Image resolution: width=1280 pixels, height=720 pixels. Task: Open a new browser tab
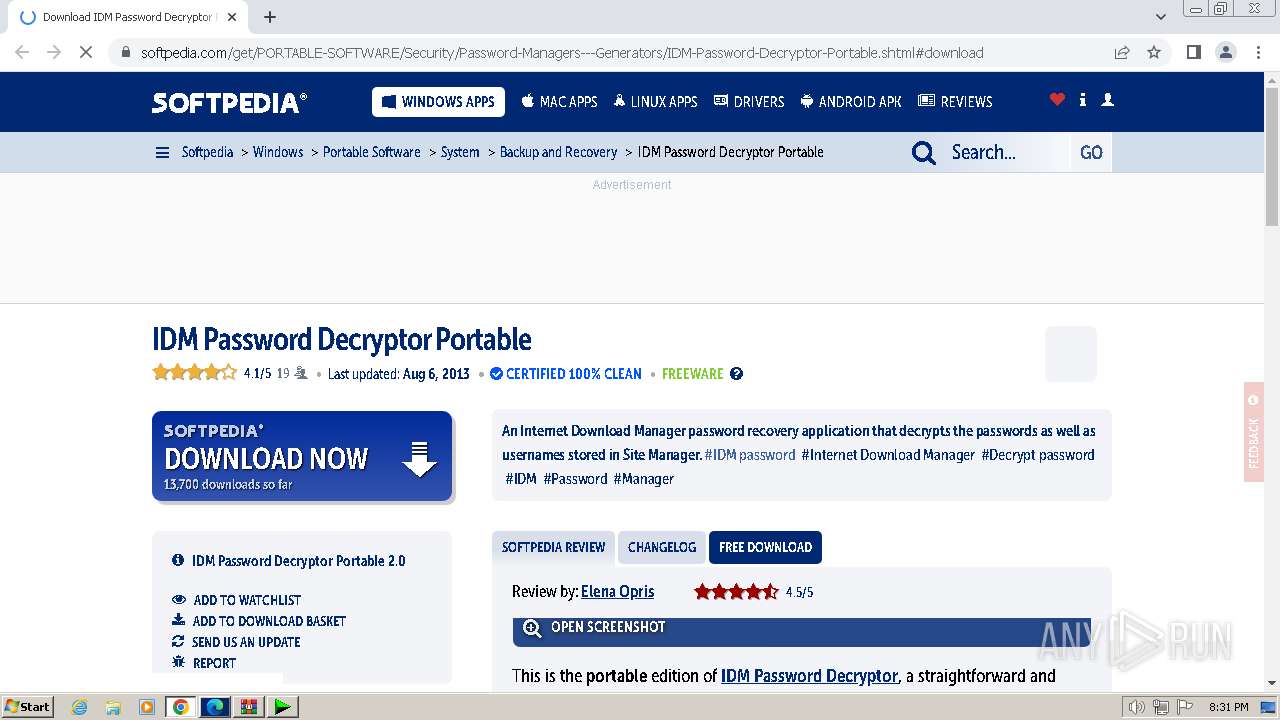pyautogui.click(x=270, y=17)
